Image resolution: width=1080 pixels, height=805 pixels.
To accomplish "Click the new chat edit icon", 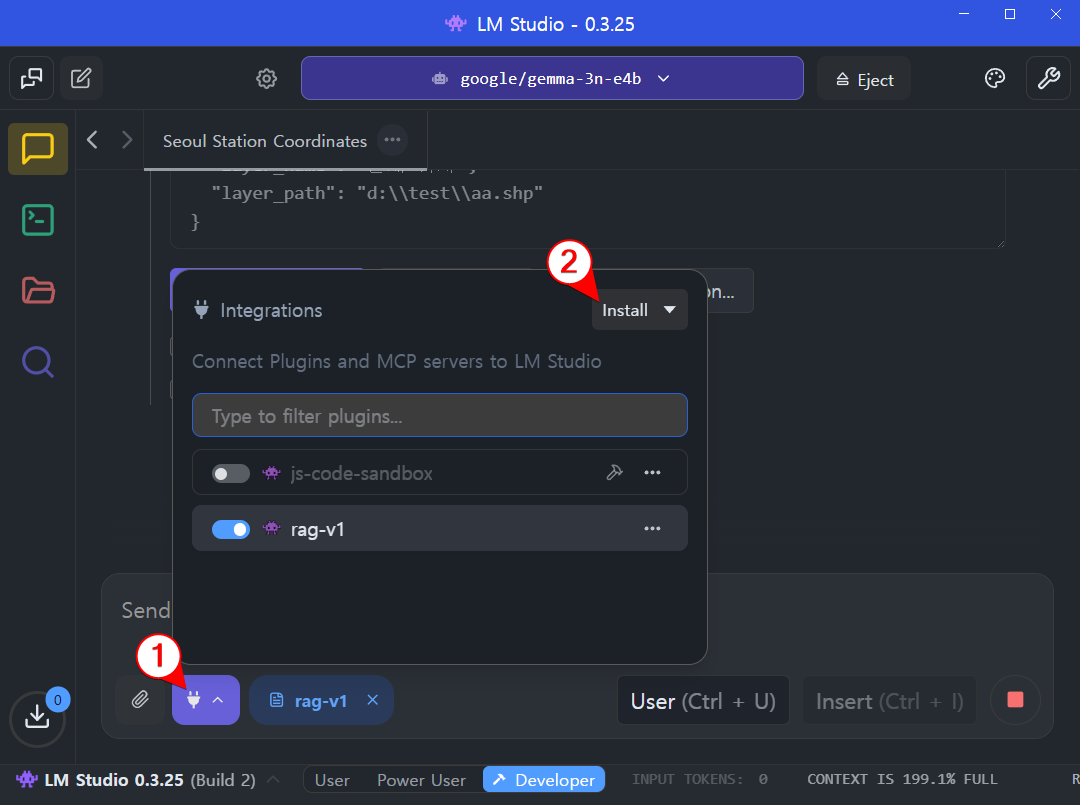I will (82, 78).
